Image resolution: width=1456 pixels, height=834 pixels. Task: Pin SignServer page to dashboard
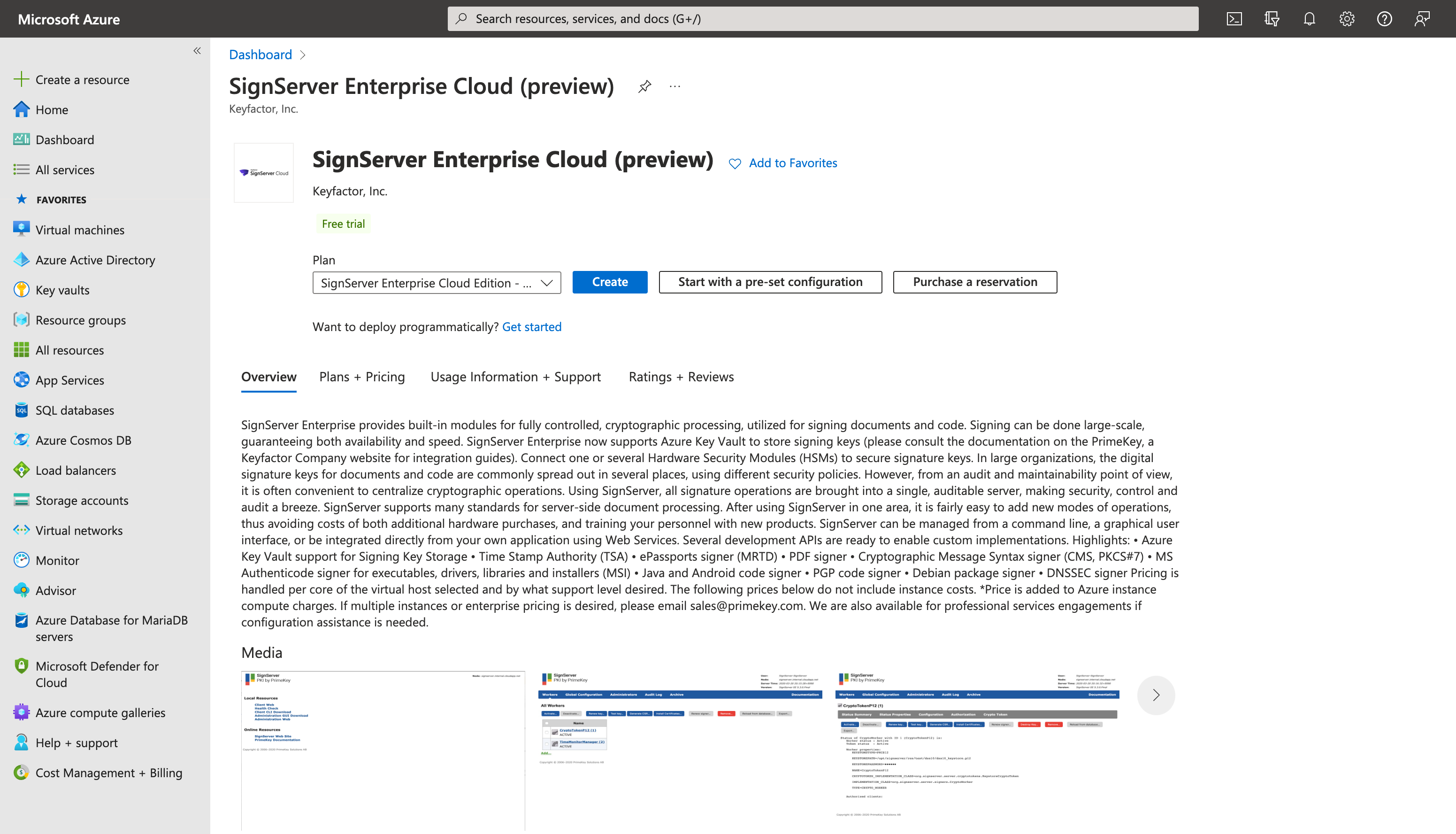tap(645, 86)
